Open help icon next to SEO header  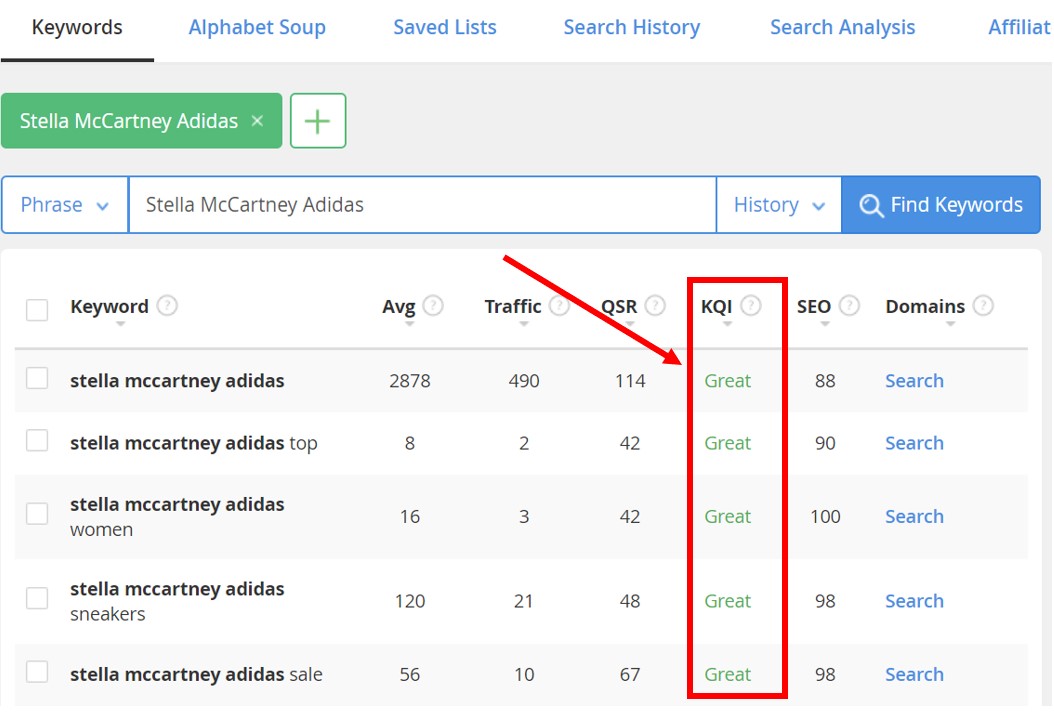point(849,306)
